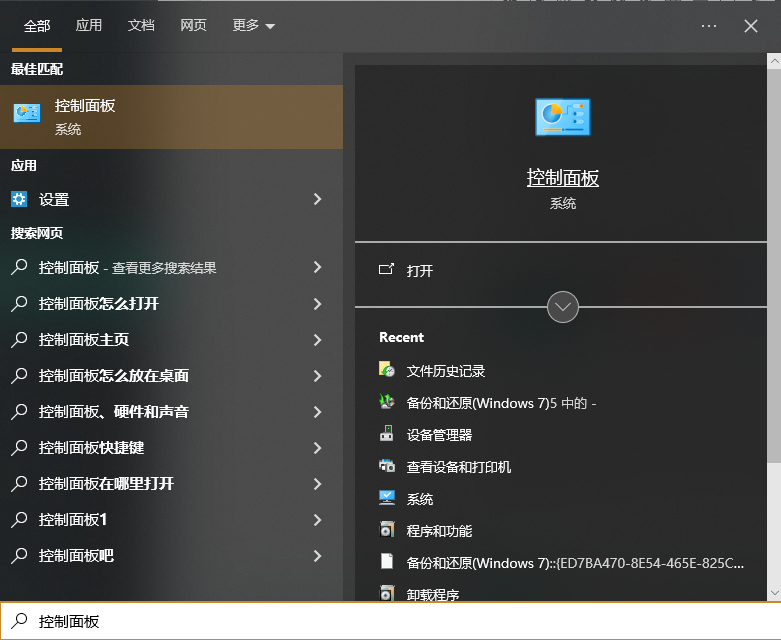The image size is (781, 640).
Task: Click magnifier icon next to 控制面板1
Action: pos(19,519)
